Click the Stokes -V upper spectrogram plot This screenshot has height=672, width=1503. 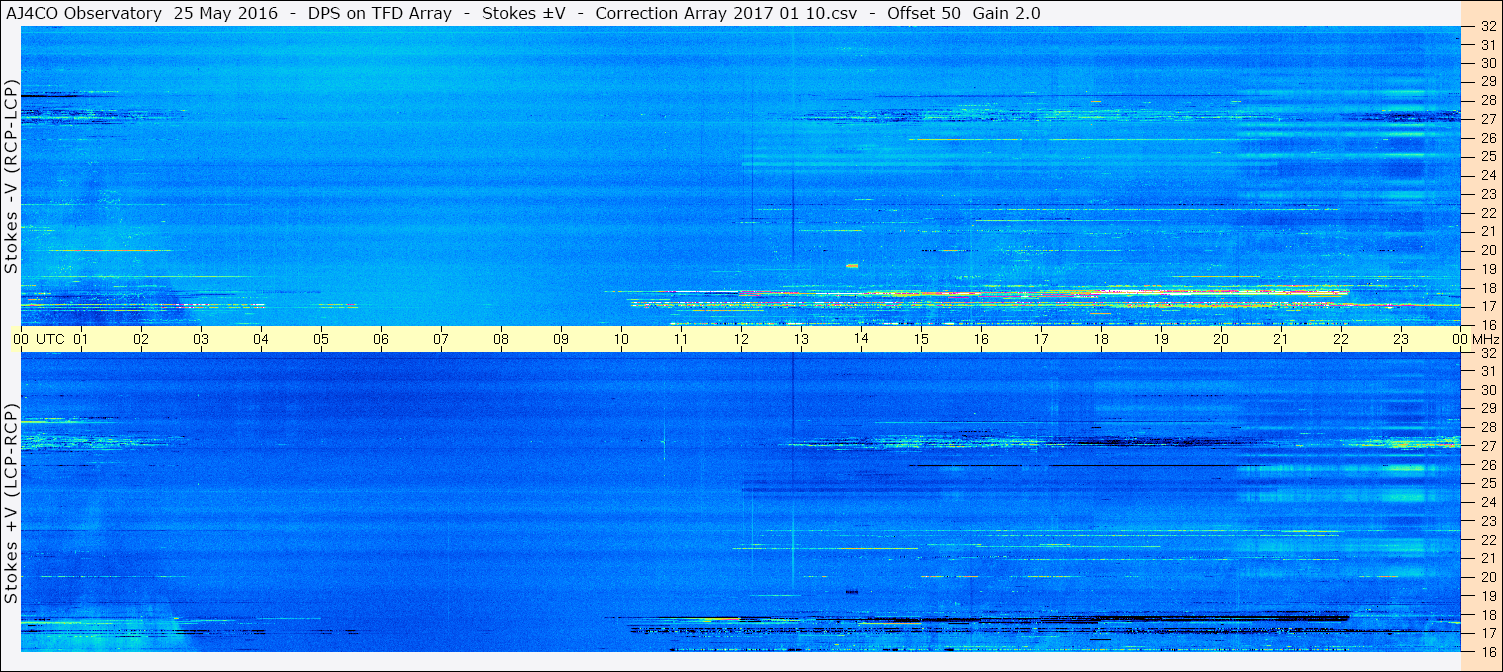741,176
